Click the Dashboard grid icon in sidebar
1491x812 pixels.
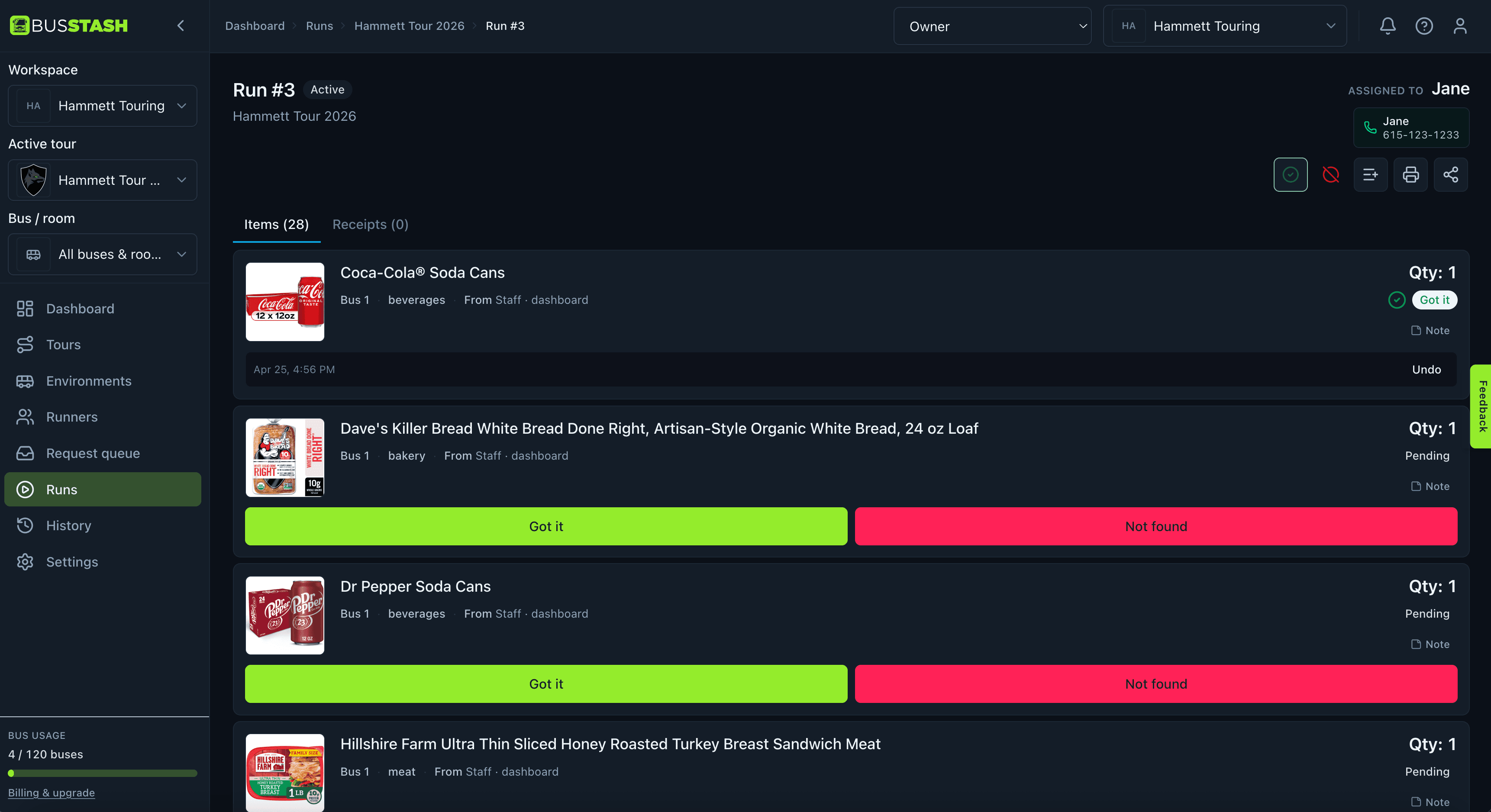(25, 309)
